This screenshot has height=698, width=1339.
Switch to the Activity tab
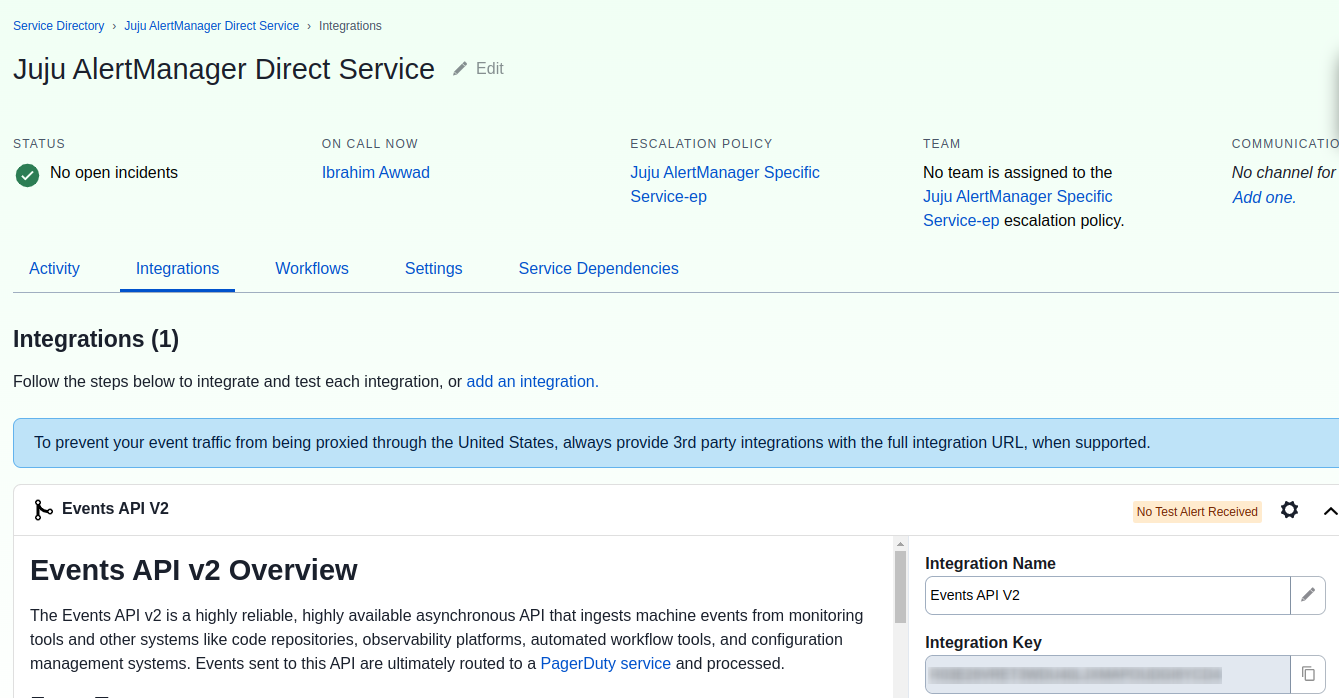click(54, 269)
